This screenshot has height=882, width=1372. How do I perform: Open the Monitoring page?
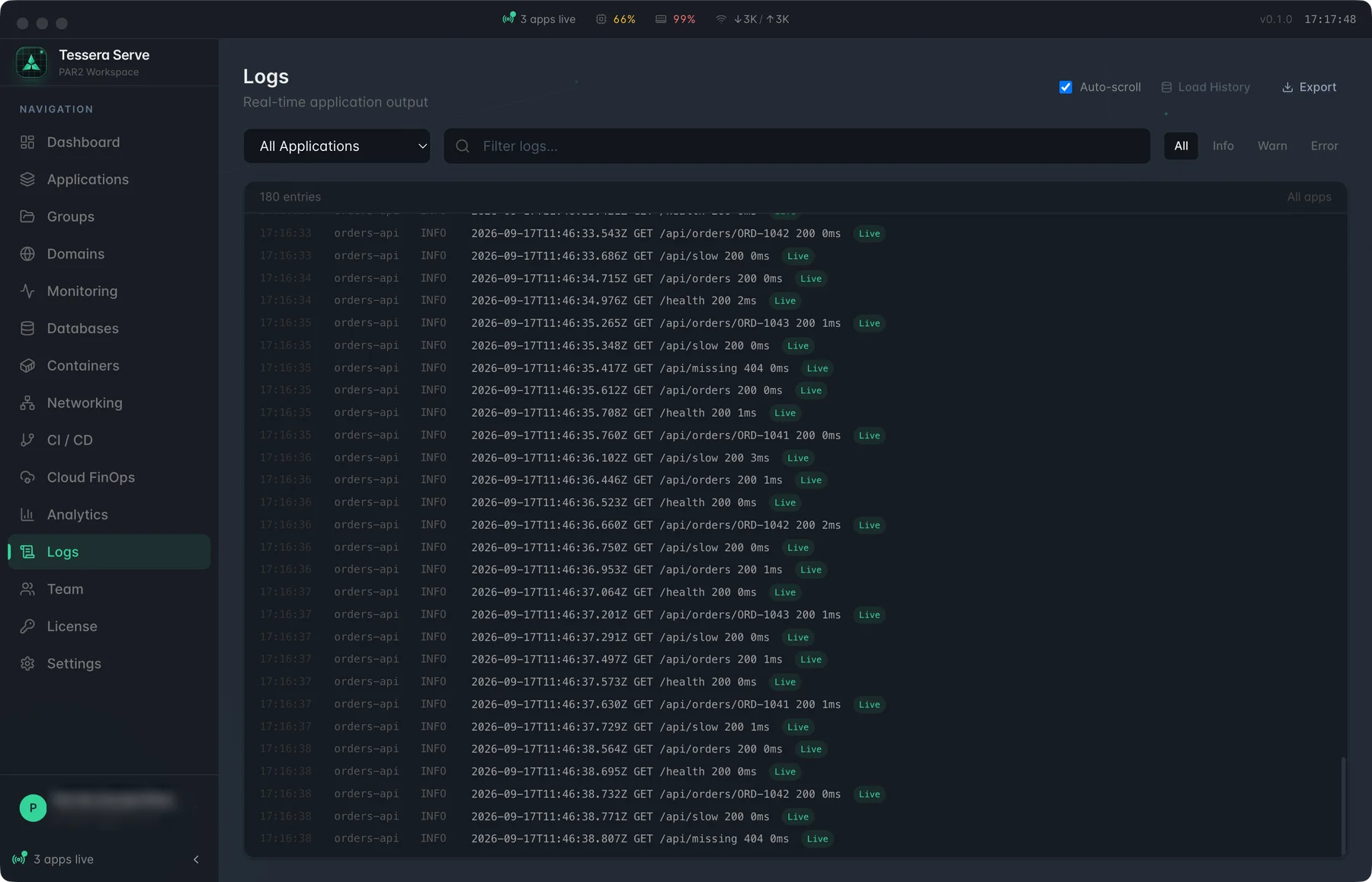click(x=109, y=291)
